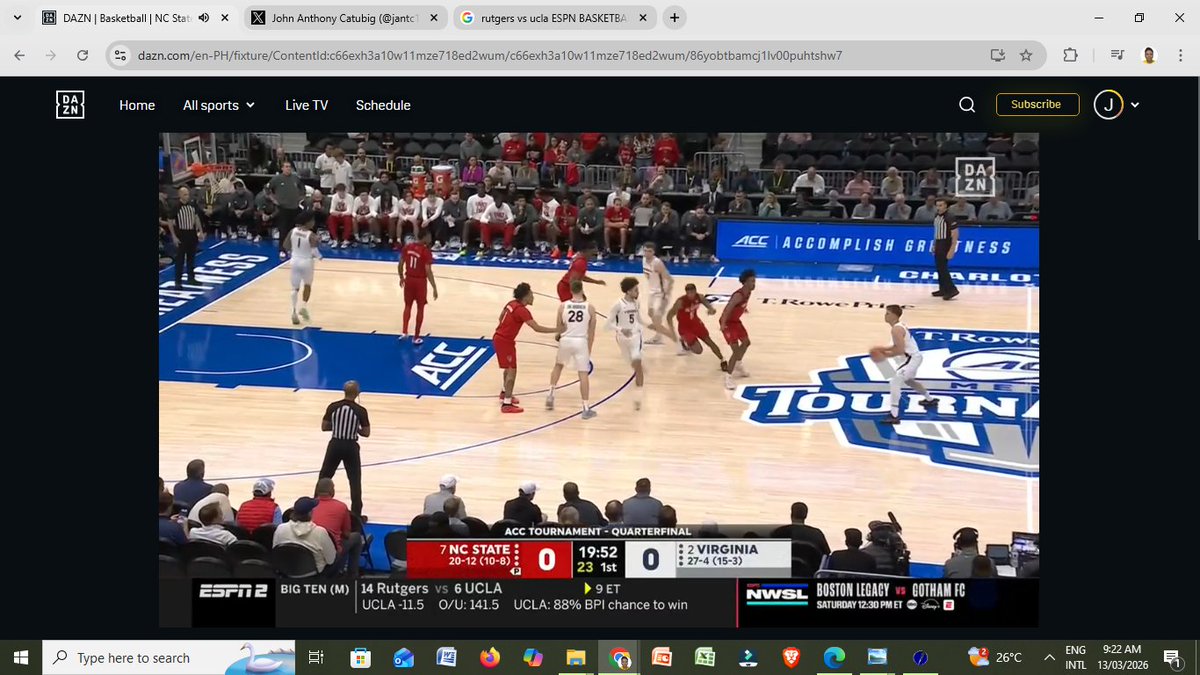
Task: Click the dazn.com address bar URL
Action: 489,55
